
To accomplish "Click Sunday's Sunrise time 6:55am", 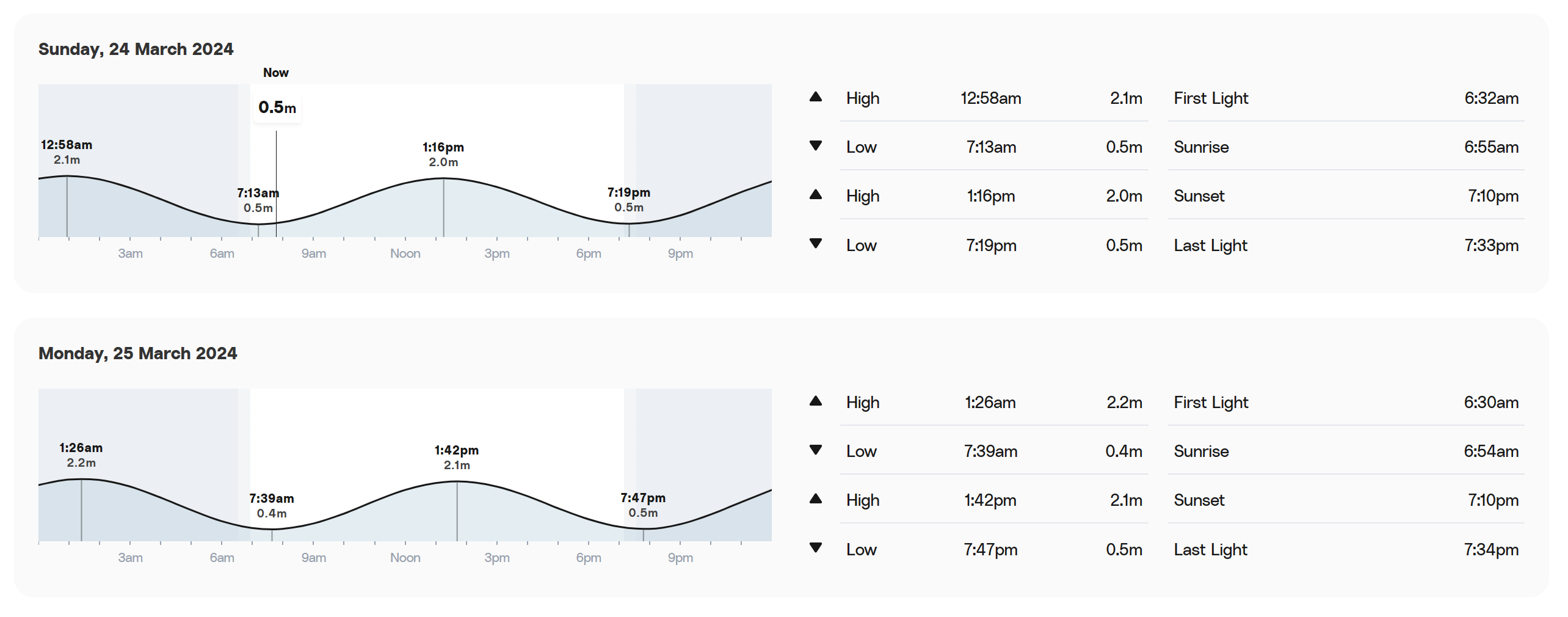I will tap(1491, 147).
